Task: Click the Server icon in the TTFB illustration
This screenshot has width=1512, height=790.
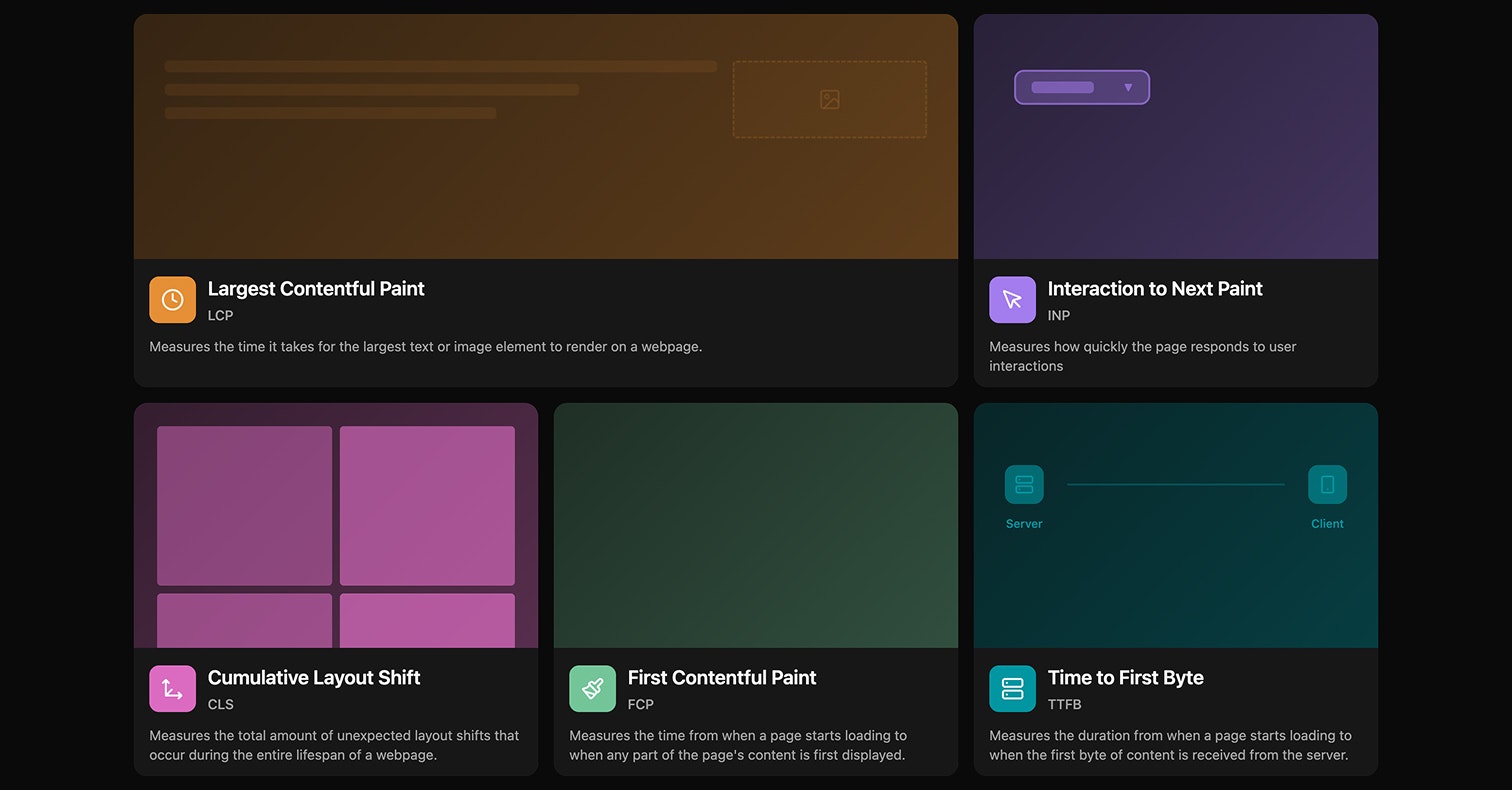Action: pyautogui.click(x=1023, y=484)
